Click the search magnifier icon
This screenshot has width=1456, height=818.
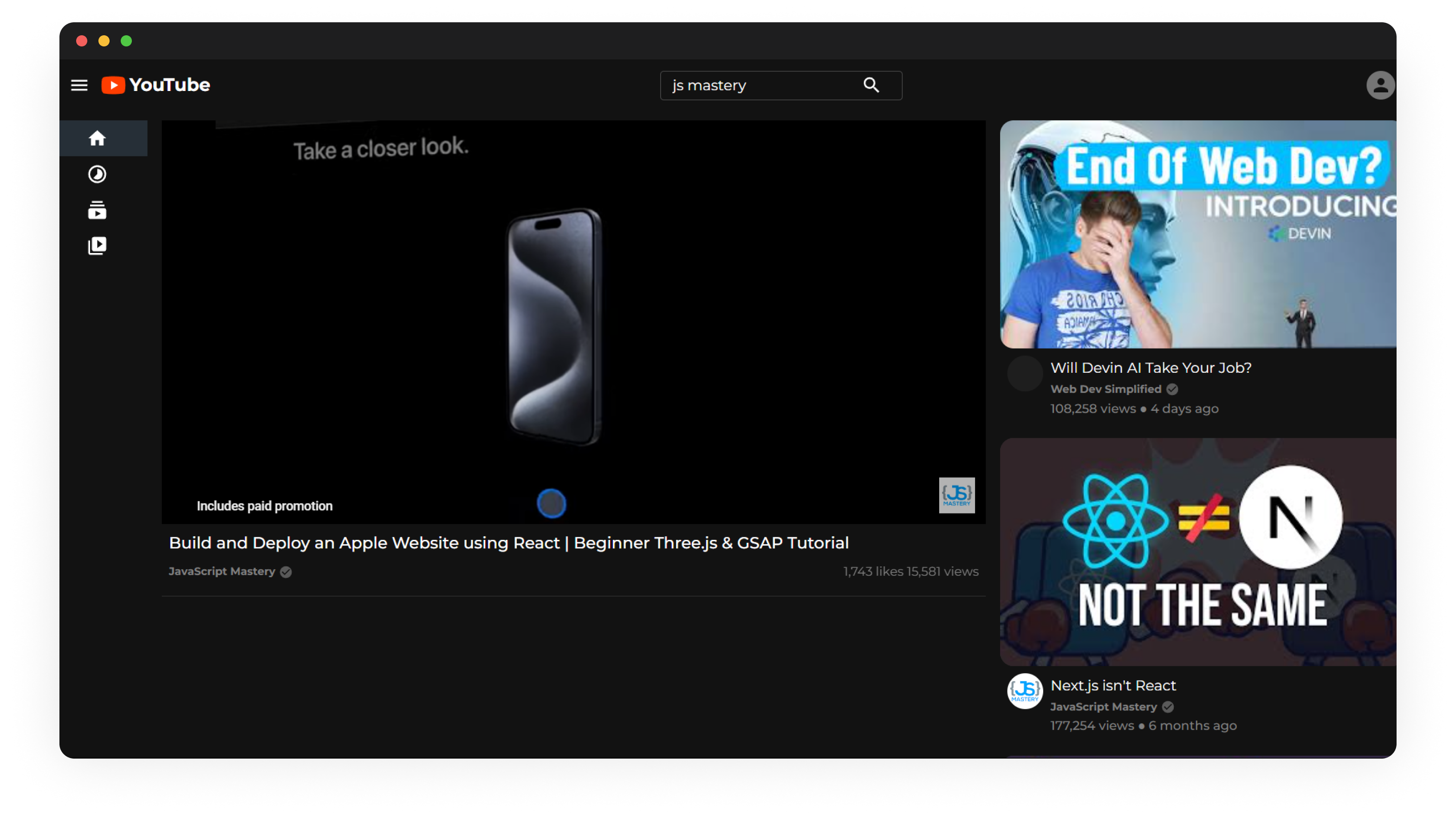871,85
